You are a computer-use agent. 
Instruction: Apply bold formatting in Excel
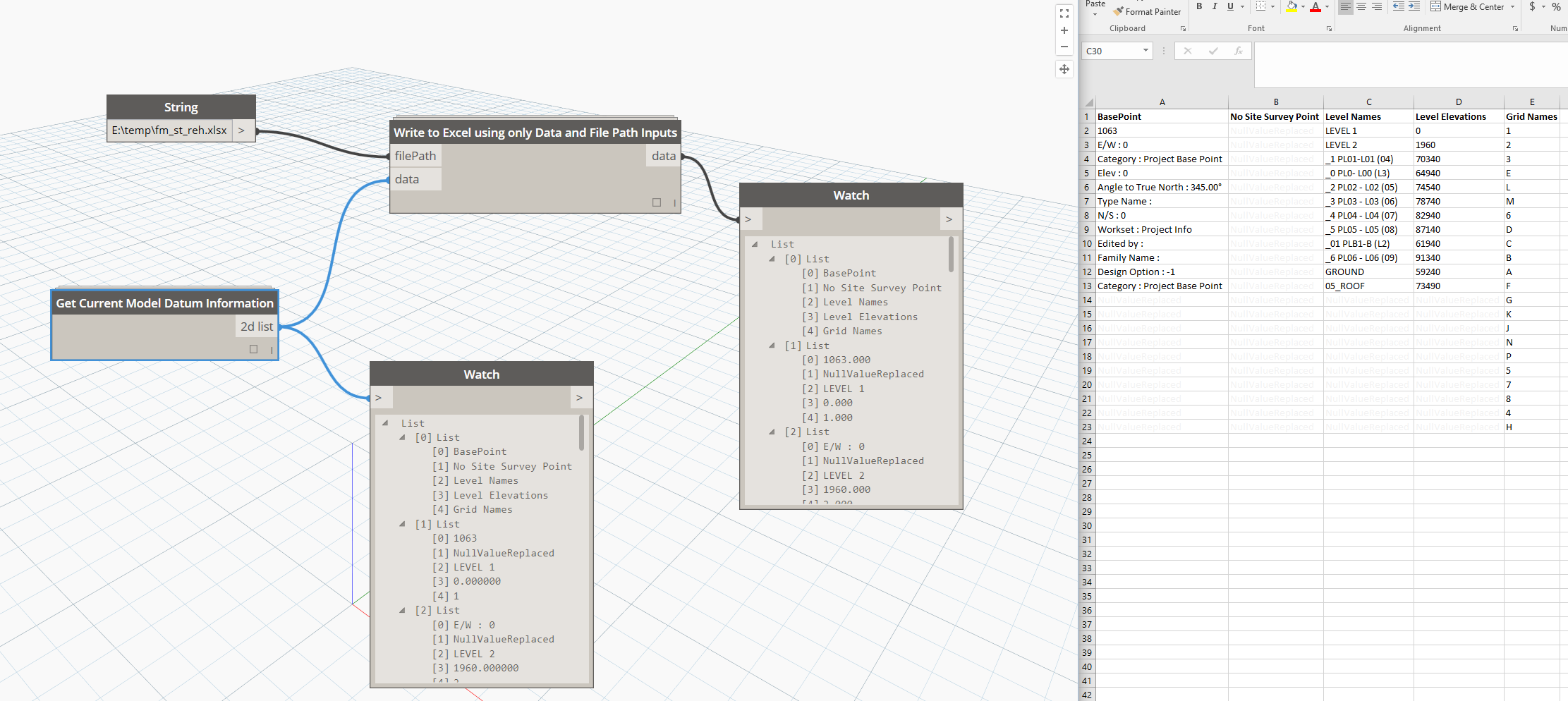(1199, 6)
